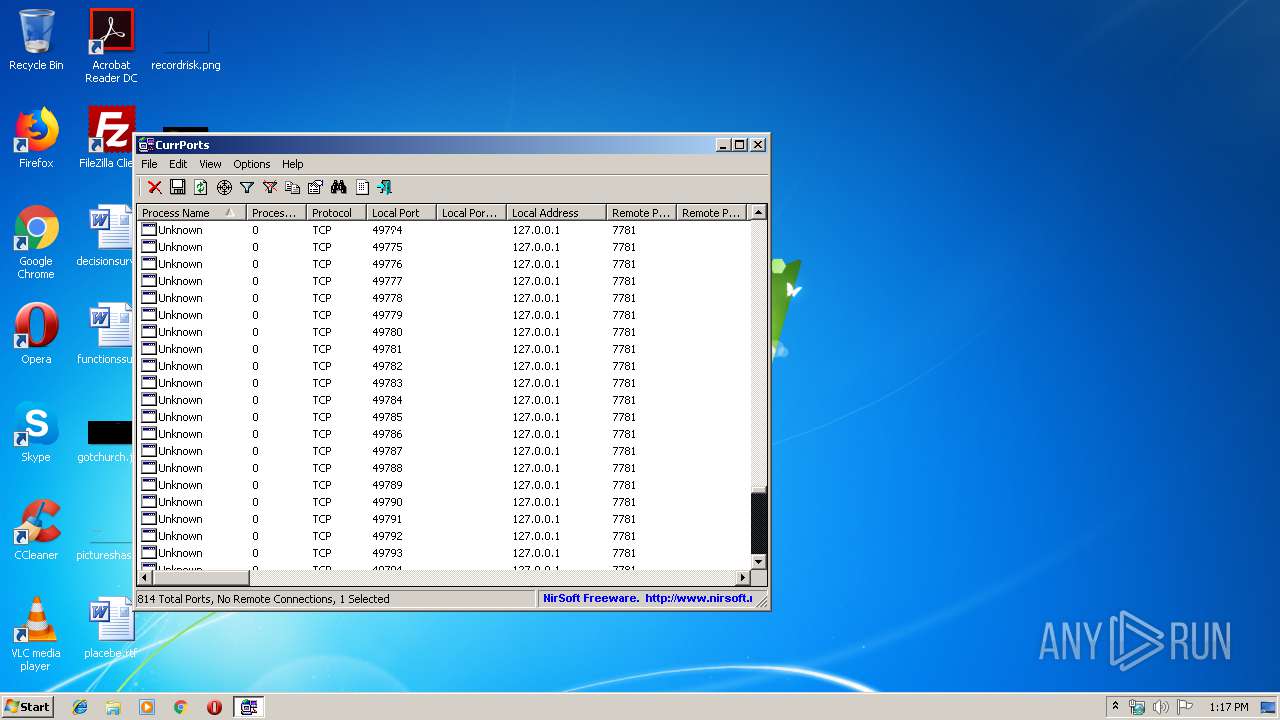This screenshot has height=720, width=1280.
Task: Select the row with local port 49783
Action: coord(443,383)
